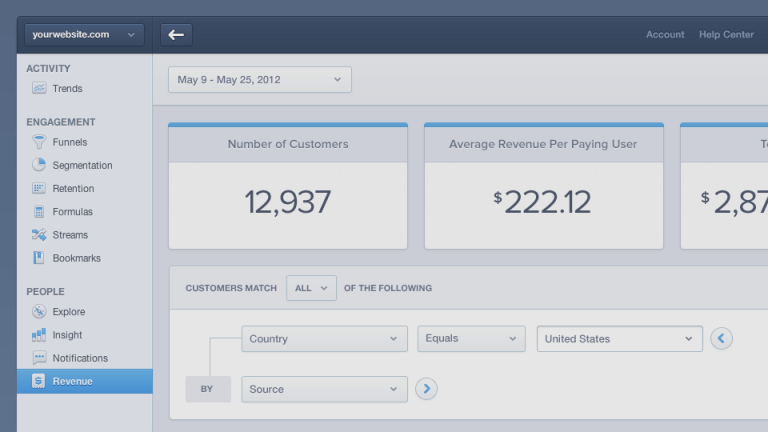Image resolution: width=768 pixels, height=432 pixels.
Task: Go back using the arrow button
Action: 176,35
